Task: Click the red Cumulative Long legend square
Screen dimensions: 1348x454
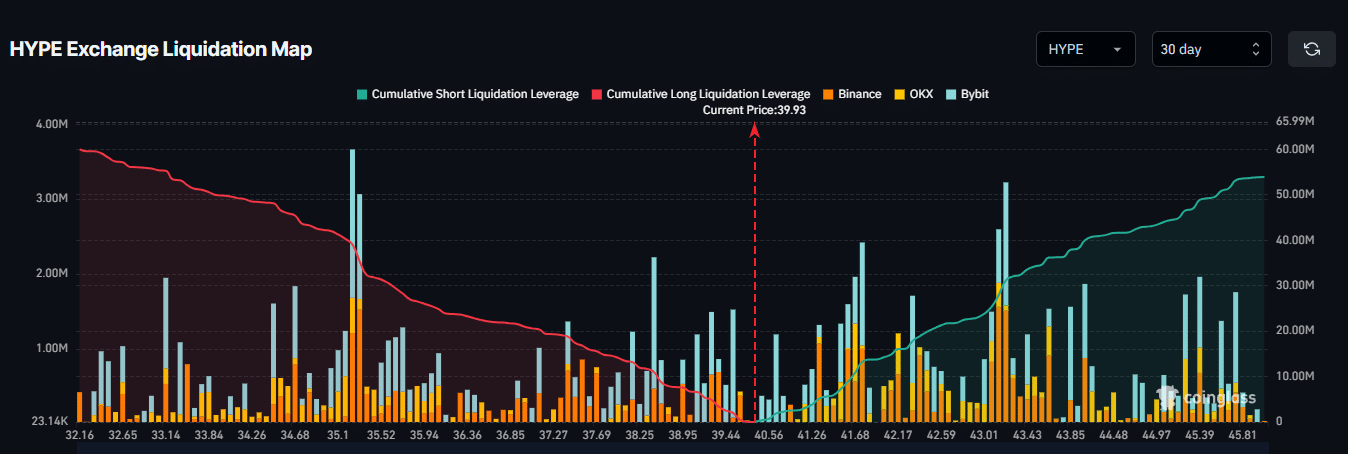Action: [x=597, y=94]
